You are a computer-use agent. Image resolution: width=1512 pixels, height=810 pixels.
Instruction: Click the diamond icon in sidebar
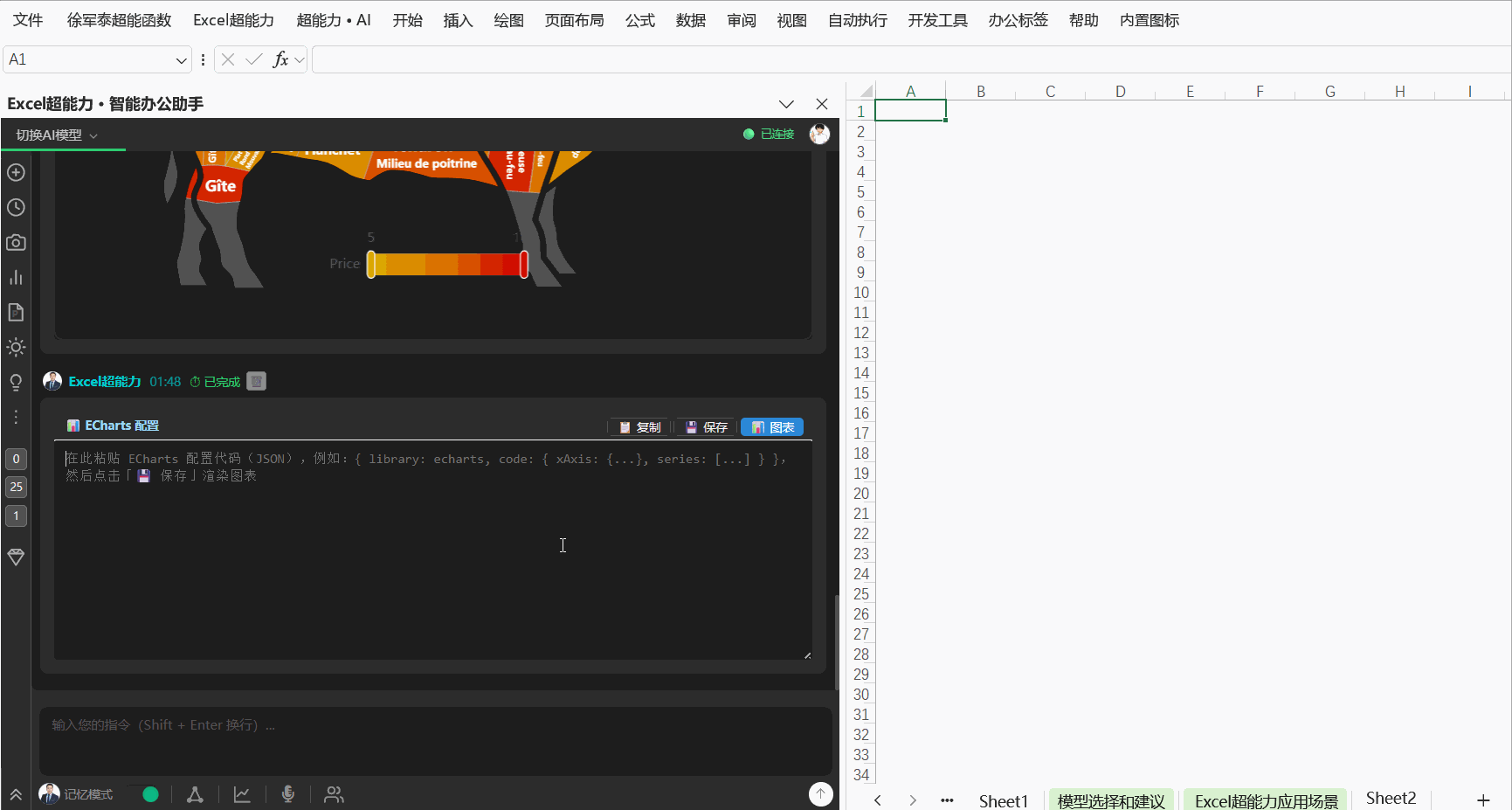[x=16, y=557]
